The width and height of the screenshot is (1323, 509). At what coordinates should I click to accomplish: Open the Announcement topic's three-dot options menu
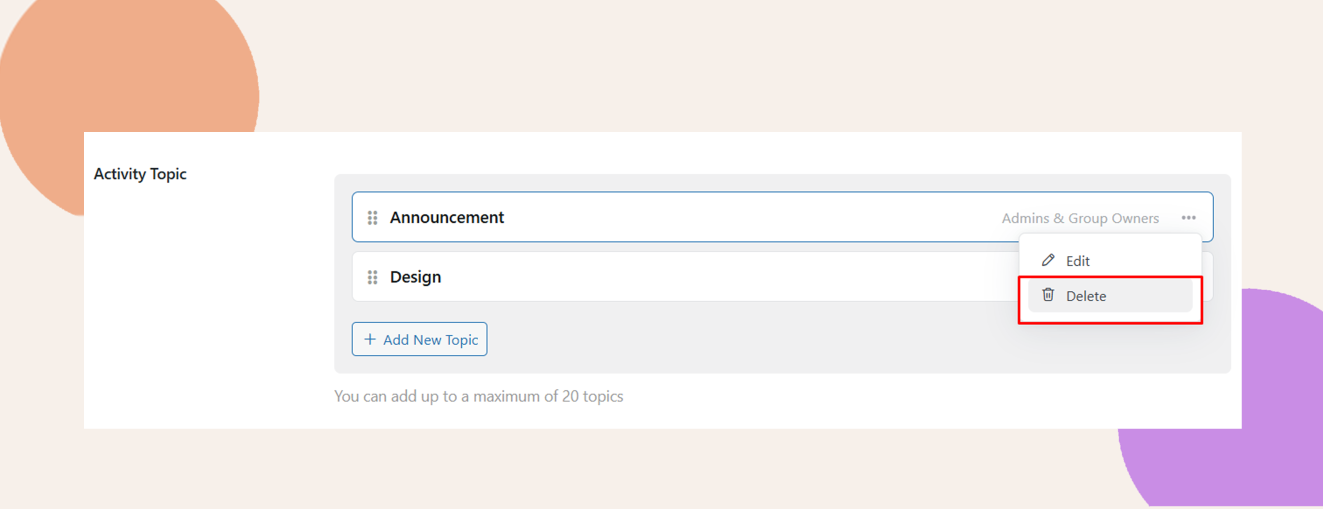(1188, 218)
